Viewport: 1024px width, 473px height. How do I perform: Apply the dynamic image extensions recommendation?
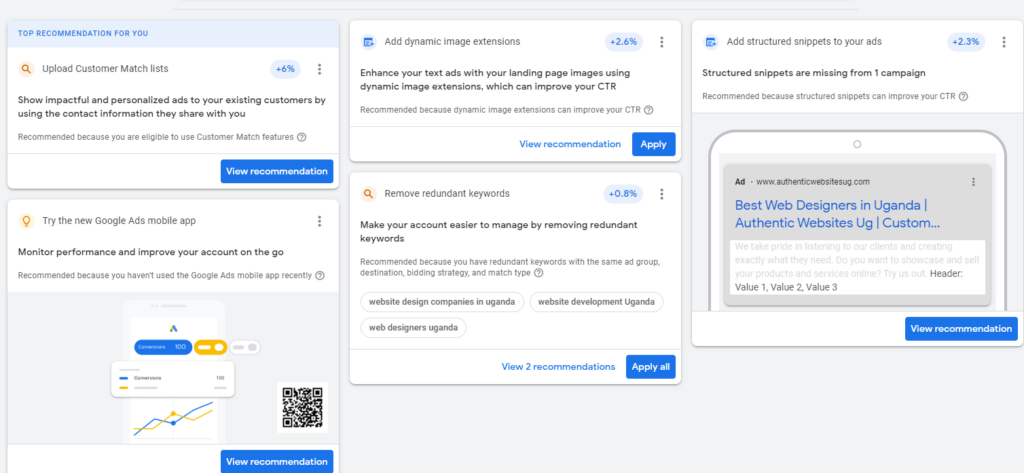tap(653, 144)
